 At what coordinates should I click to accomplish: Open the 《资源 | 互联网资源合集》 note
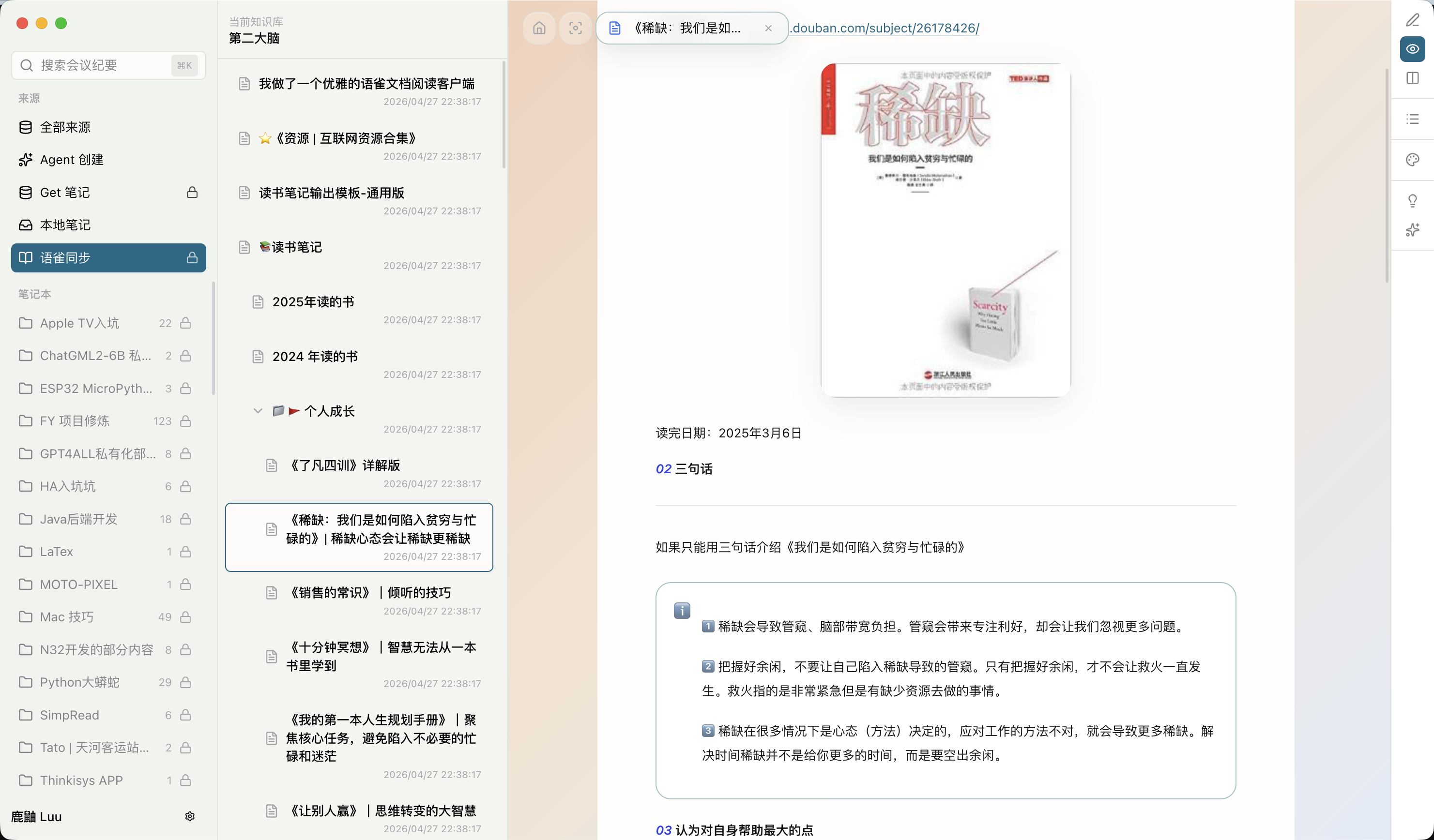(359, 146)
